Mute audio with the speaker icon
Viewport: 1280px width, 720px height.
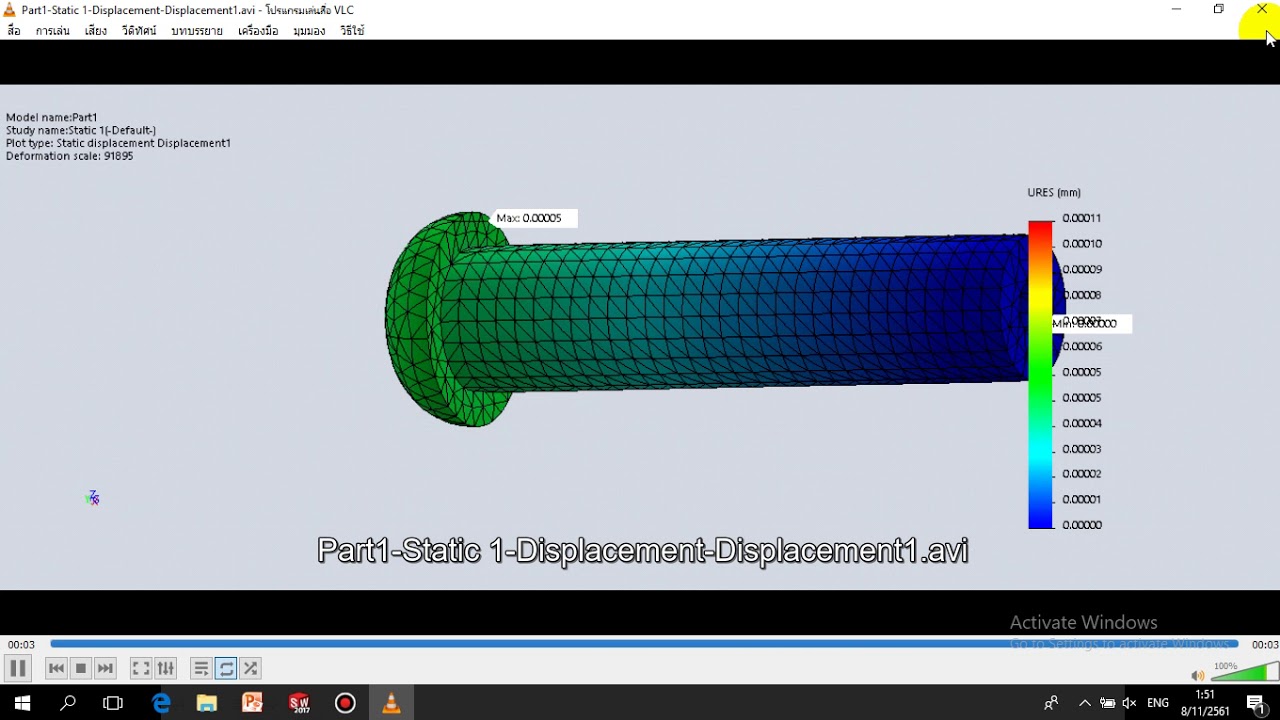(1198, 675)
